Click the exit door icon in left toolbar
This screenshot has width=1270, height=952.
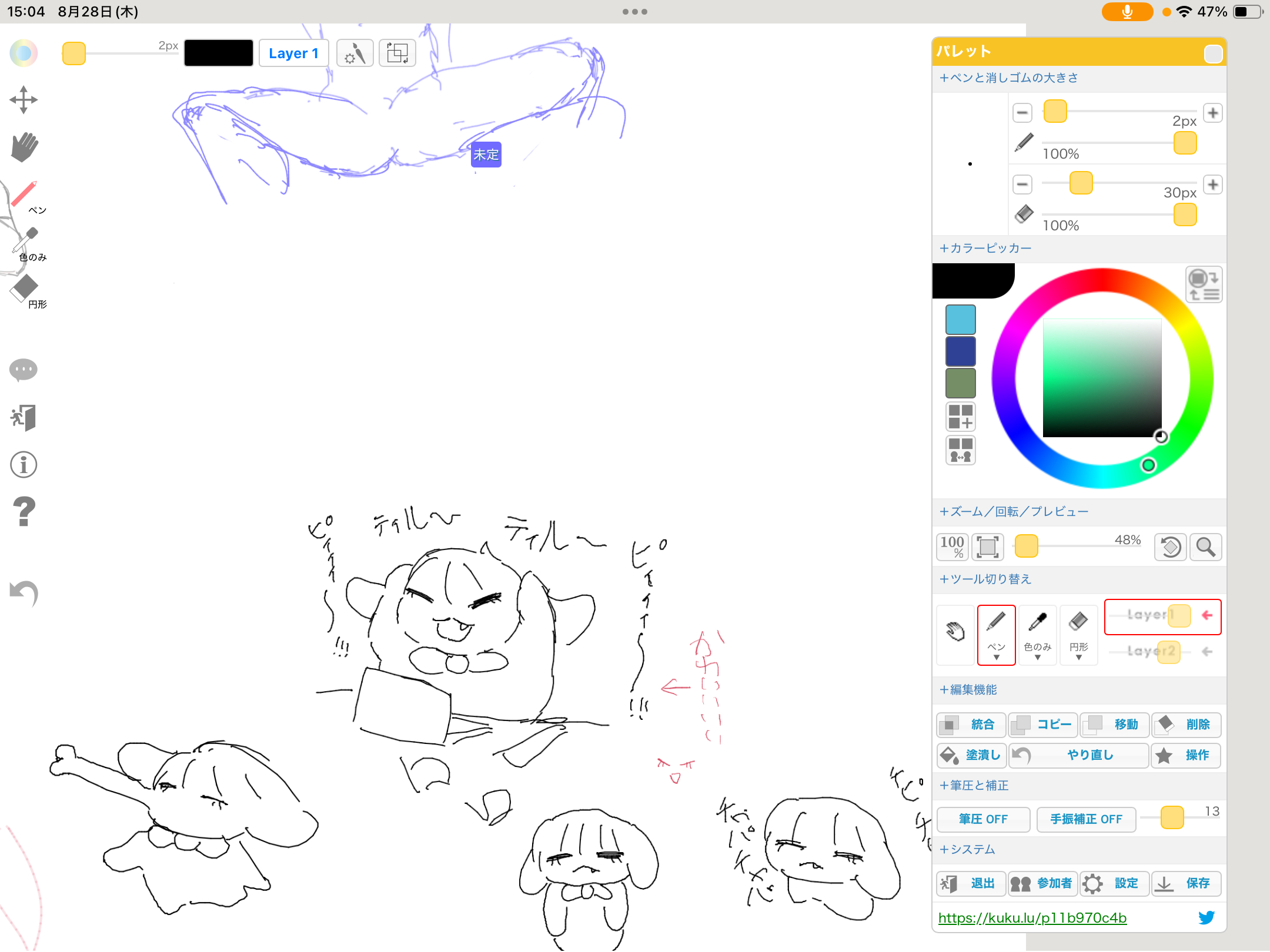pyautogui.click(x=24, y=418)
